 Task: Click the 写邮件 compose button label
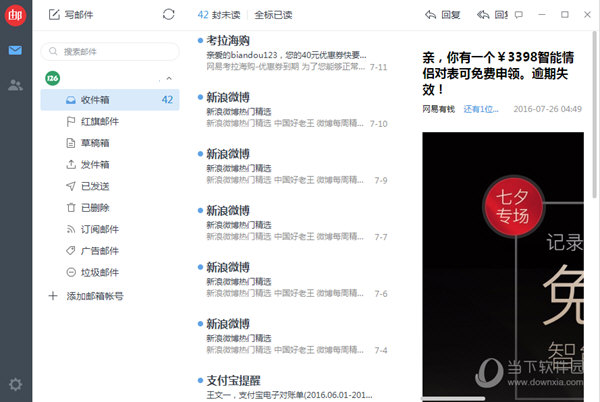pos(79,15)
